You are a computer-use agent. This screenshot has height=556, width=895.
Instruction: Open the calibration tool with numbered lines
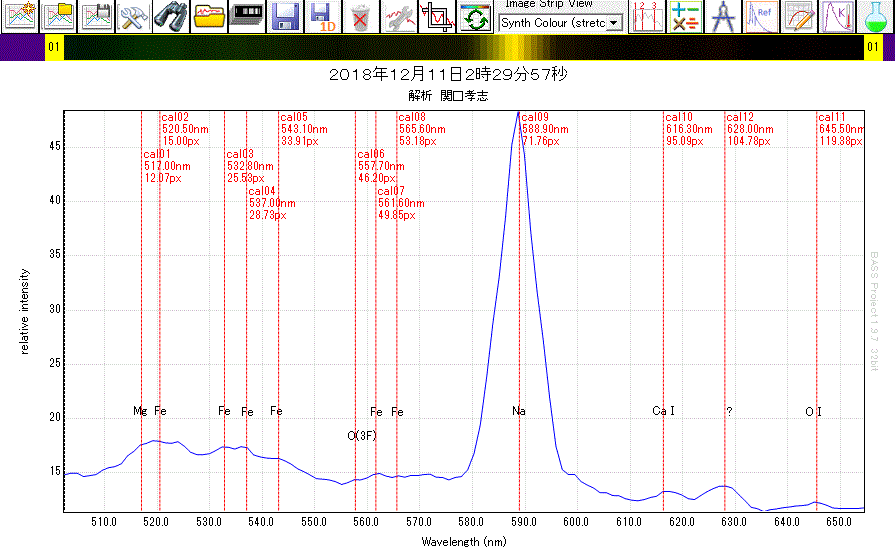pyautogui.click(x=647, y=16)
